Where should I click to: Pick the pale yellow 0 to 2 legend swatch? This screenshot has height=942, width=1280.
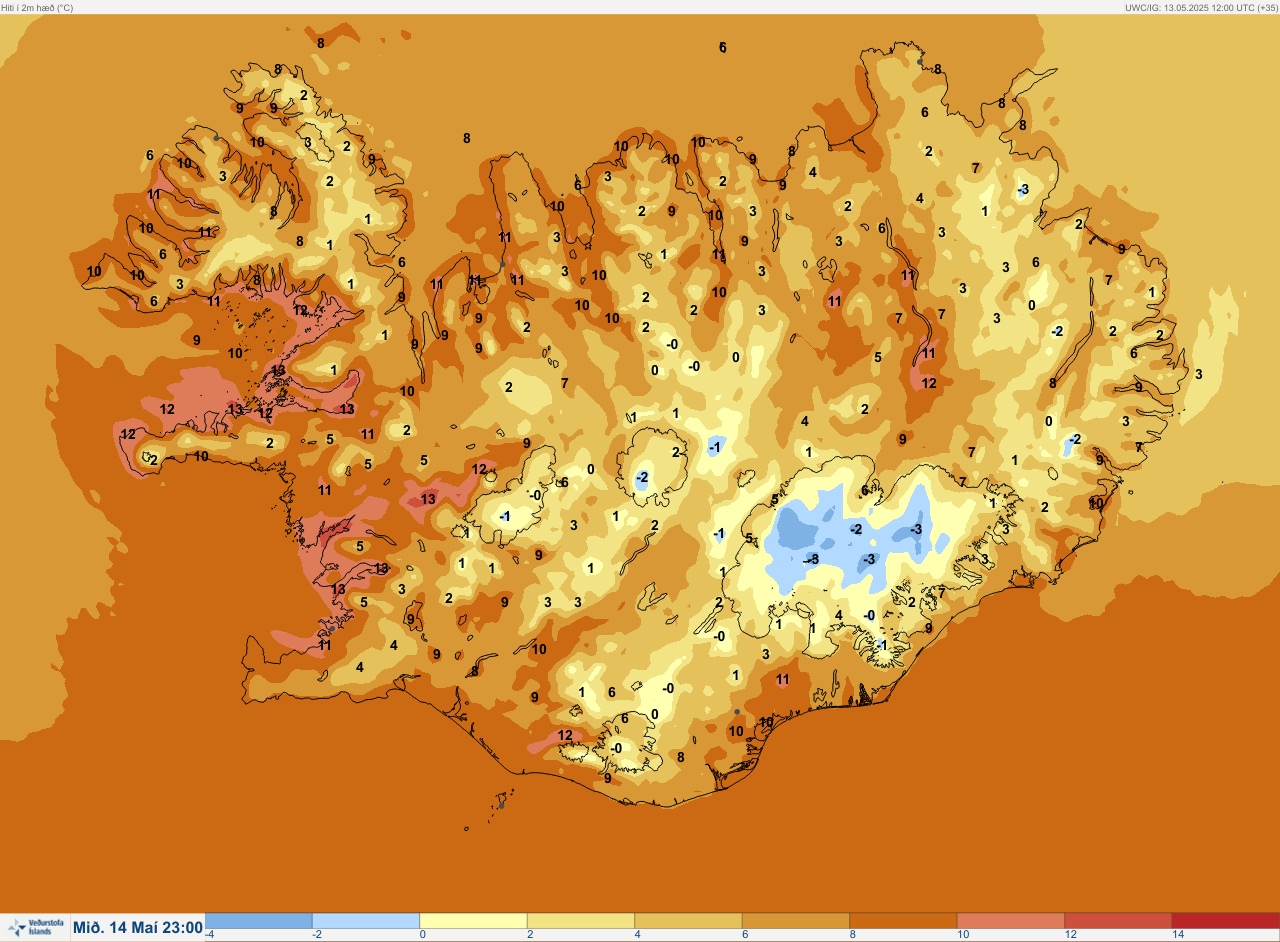pyautogui.click(x=473, y=921)
